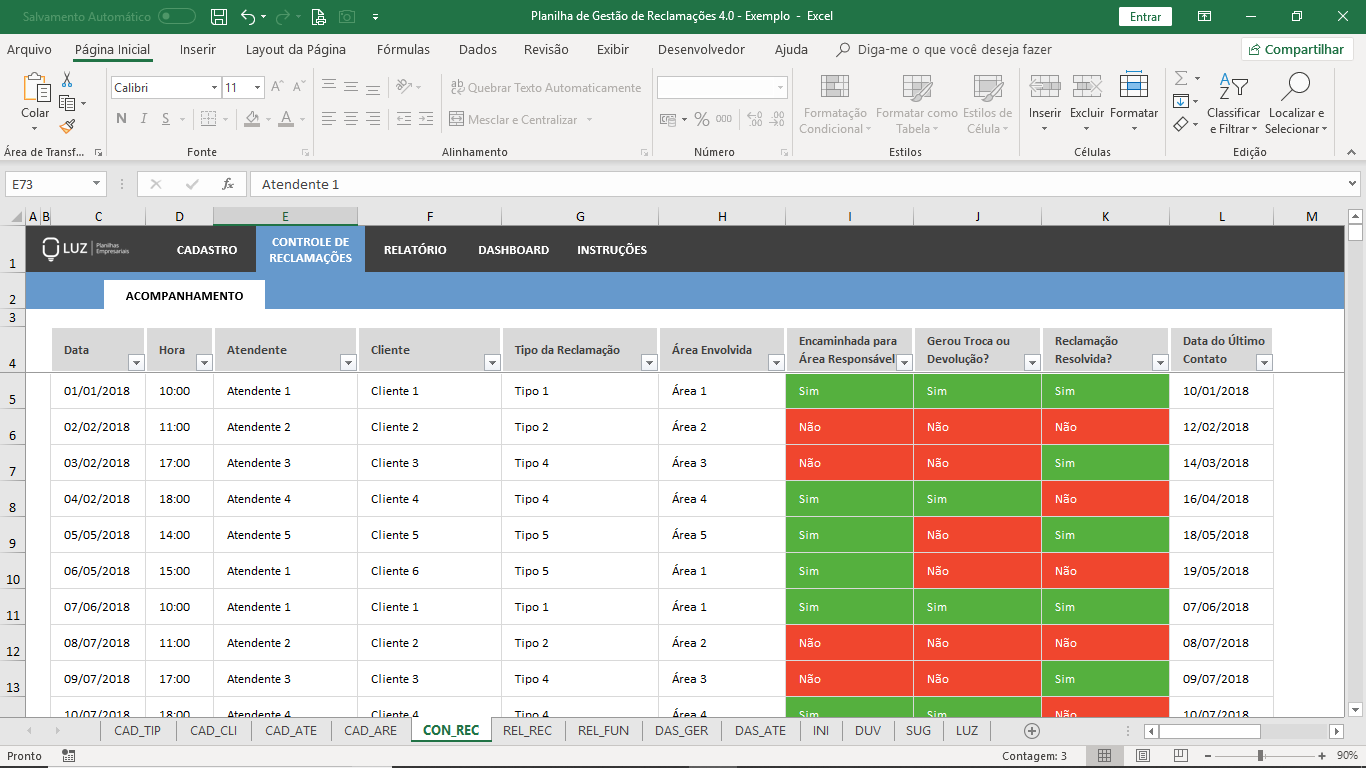
Task: Click the Insert Function fx icon
Action: point(228,184)
